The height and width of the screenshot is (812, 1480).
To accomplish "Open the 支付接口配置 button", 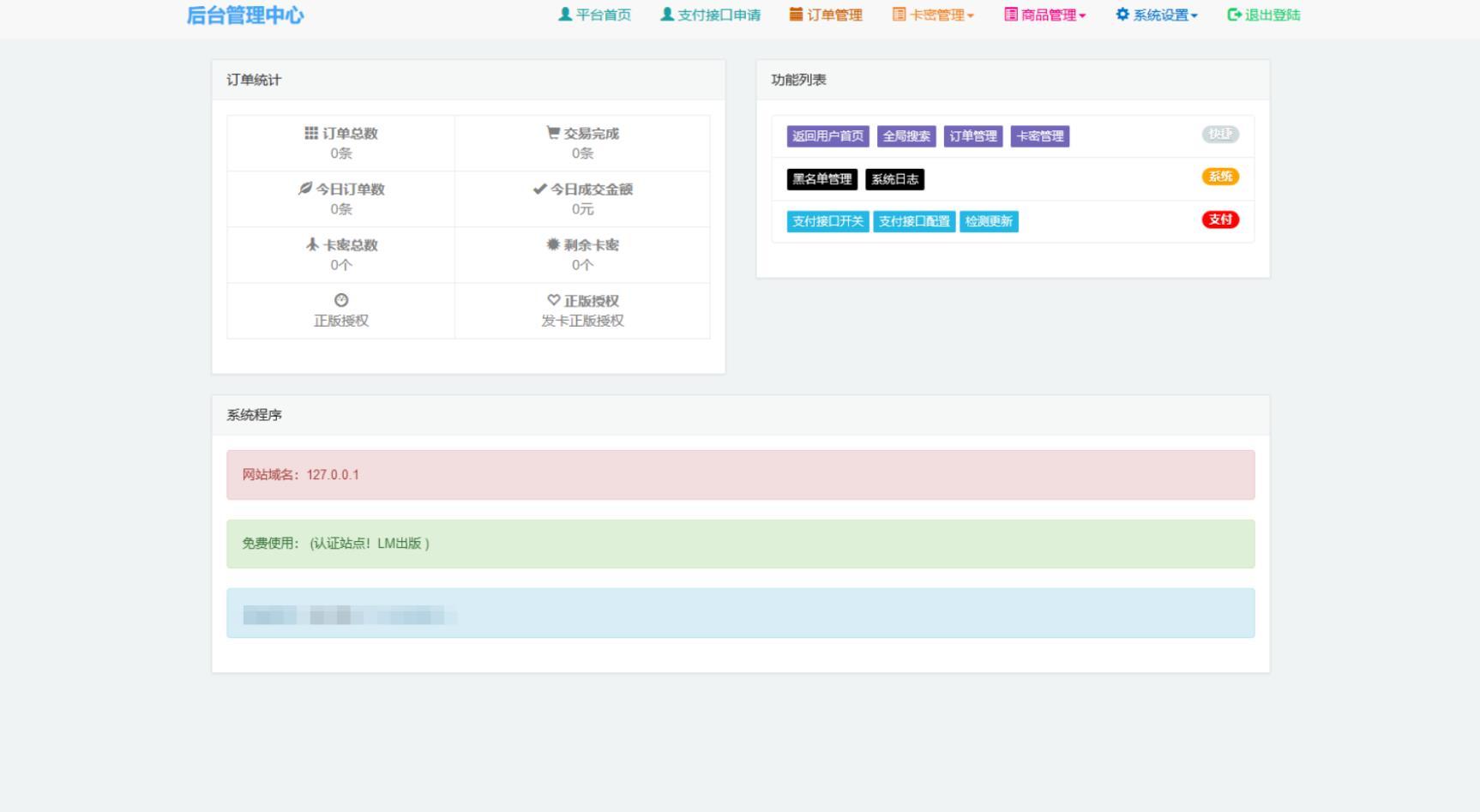I will (914, 221).
